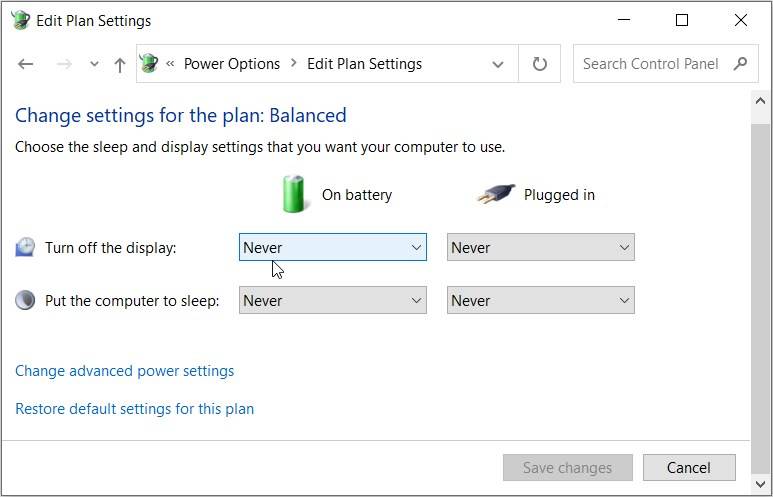The width and height of the screenshot is (773, 497).
Task: Open display-off dropdown for On battery
Action: (332, 247)
